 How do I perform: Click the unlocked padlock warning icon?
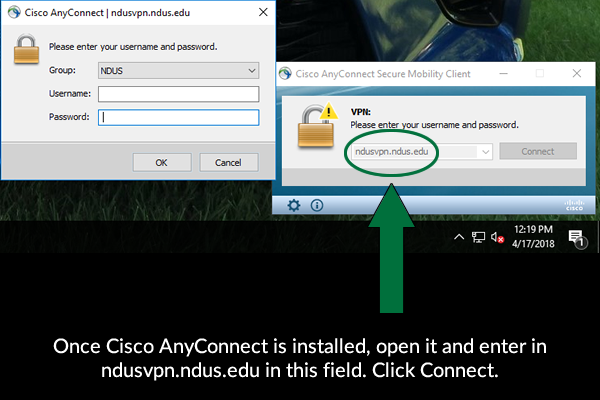(317, 126)
